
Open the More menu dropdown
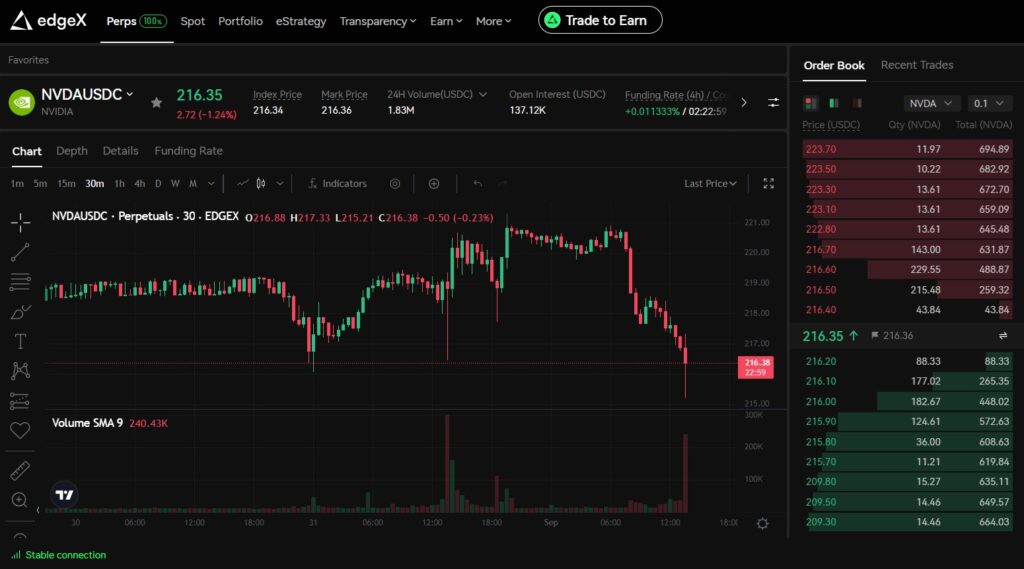(493, 21)
